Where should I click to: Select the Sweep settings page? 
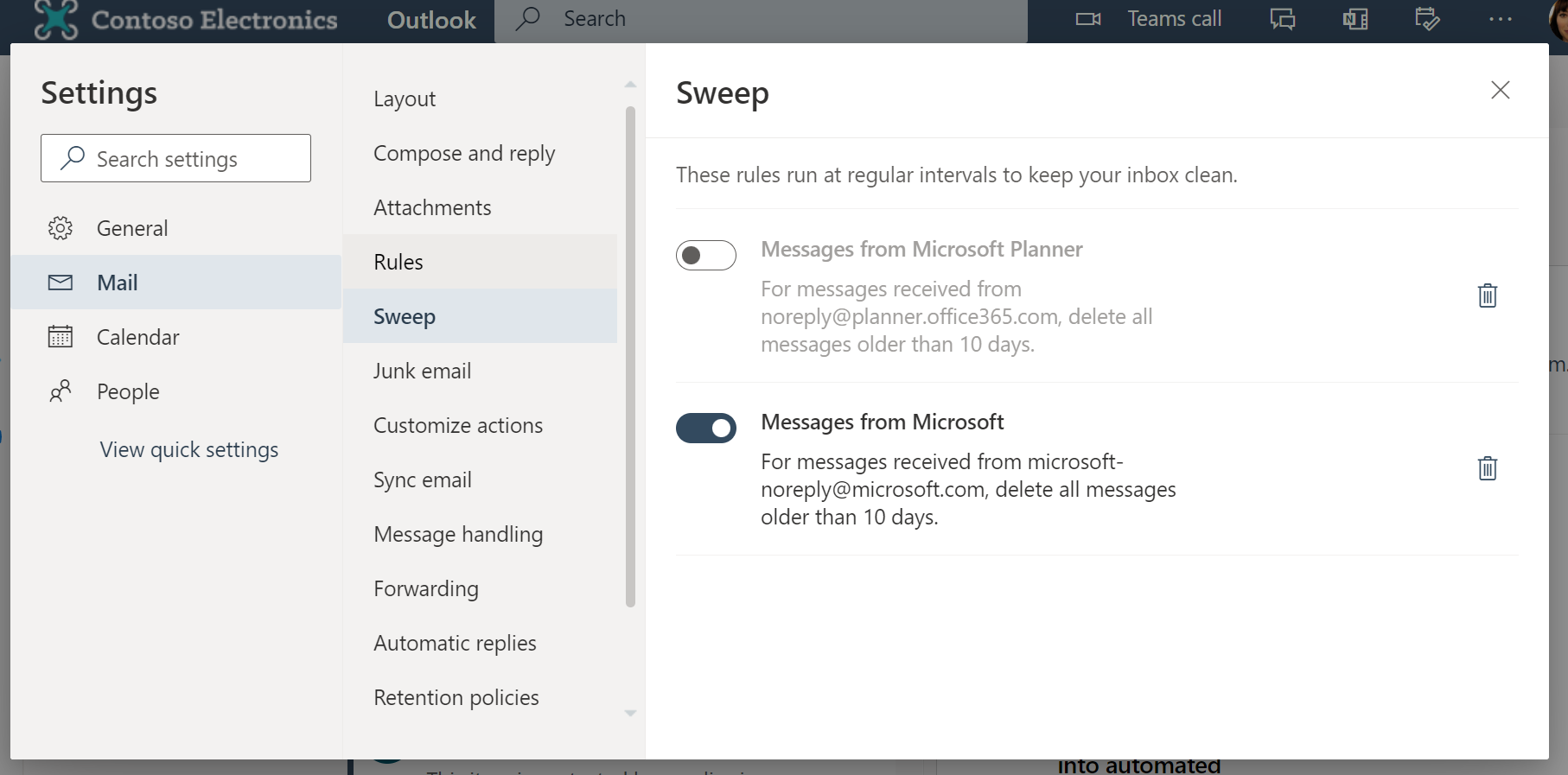click(x=480, y=316)
